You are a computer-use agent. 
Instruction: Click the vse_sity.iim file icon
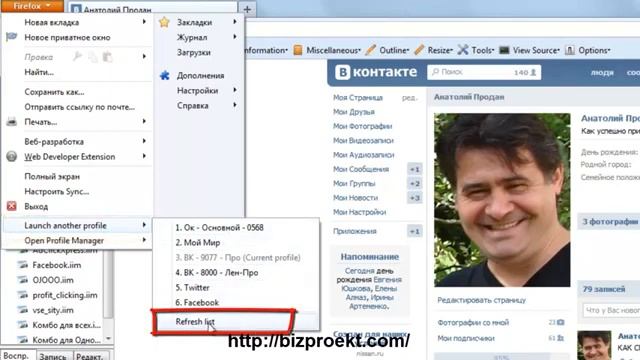(23, 310)
